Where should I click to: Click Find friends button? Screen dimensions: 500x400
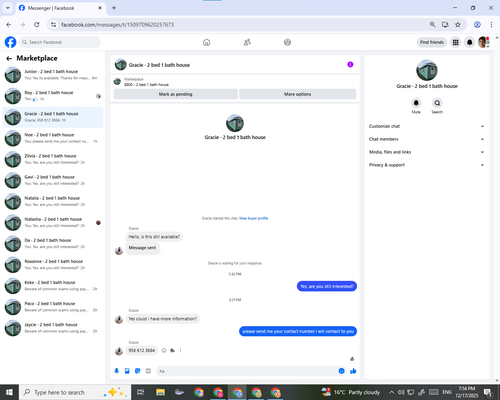pos(432,42)
